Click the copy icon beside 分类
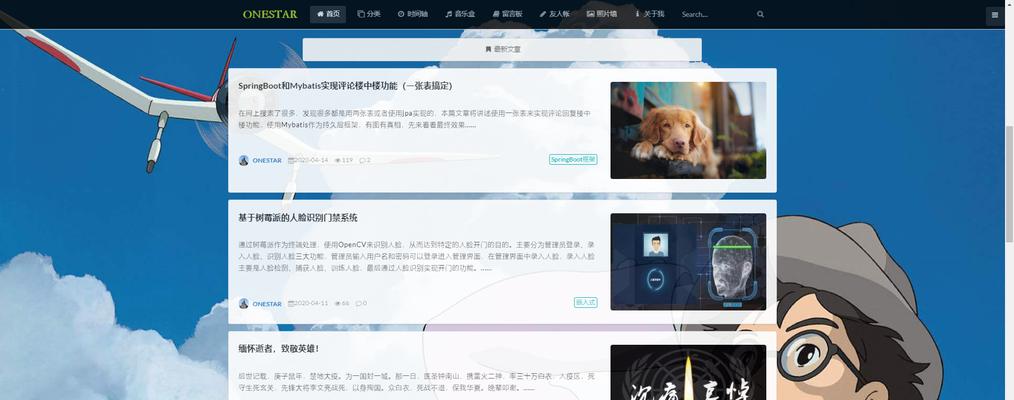Image resolution: width=1014 pixels, height=400 pixels. 361,14
